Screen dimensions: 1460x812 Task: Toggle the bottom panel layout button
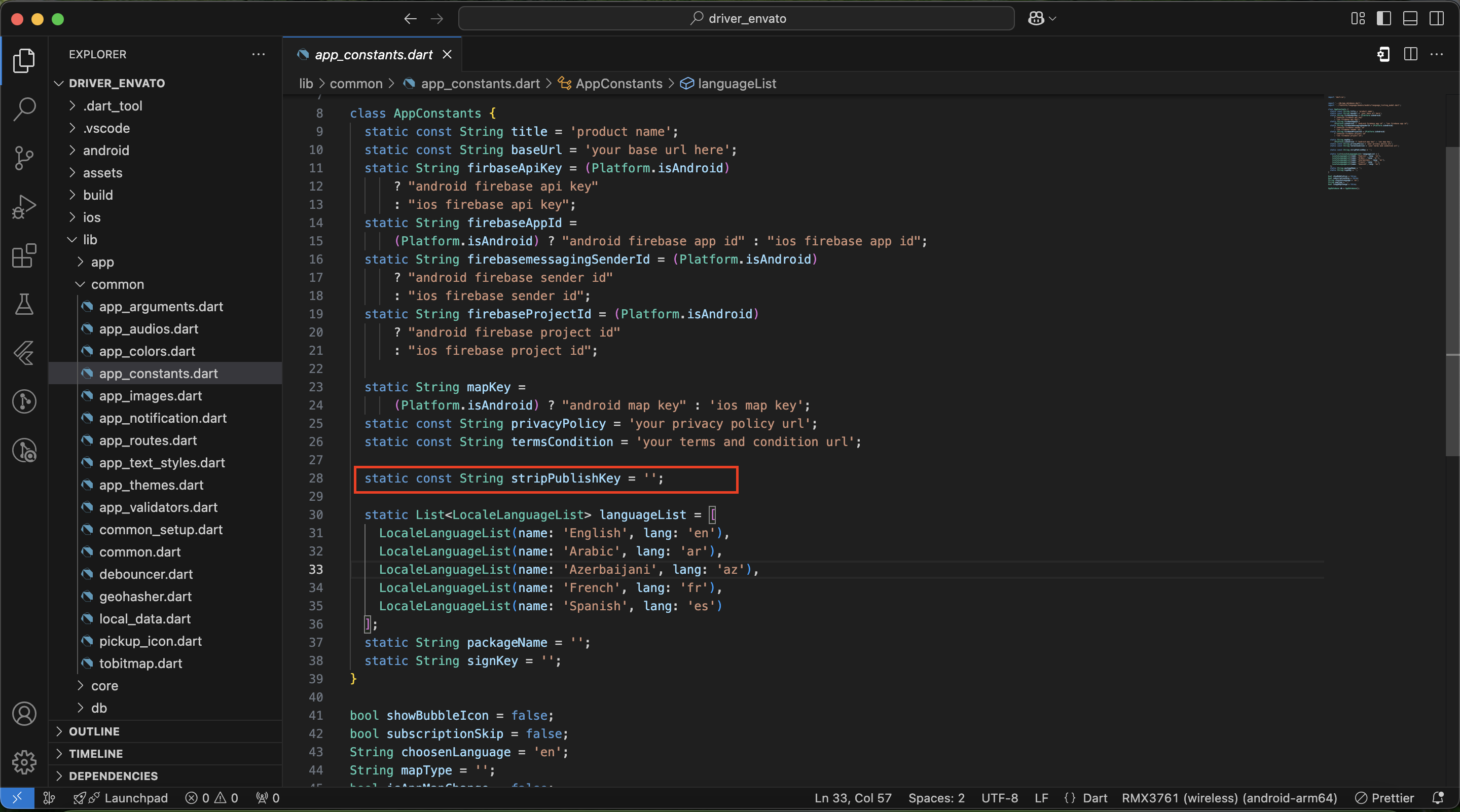(1410, 18)
